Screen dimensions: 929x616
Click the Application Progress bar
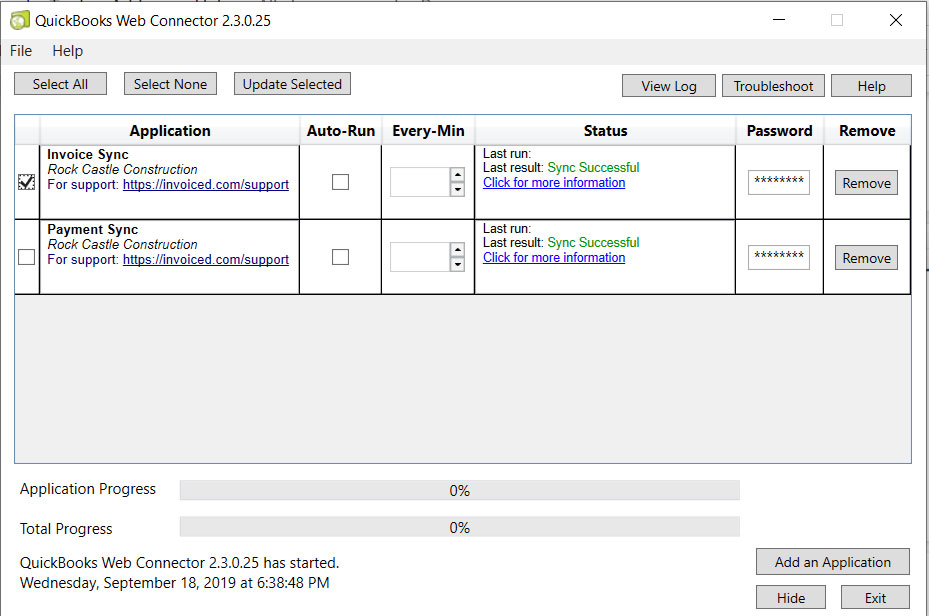(460, 490)
